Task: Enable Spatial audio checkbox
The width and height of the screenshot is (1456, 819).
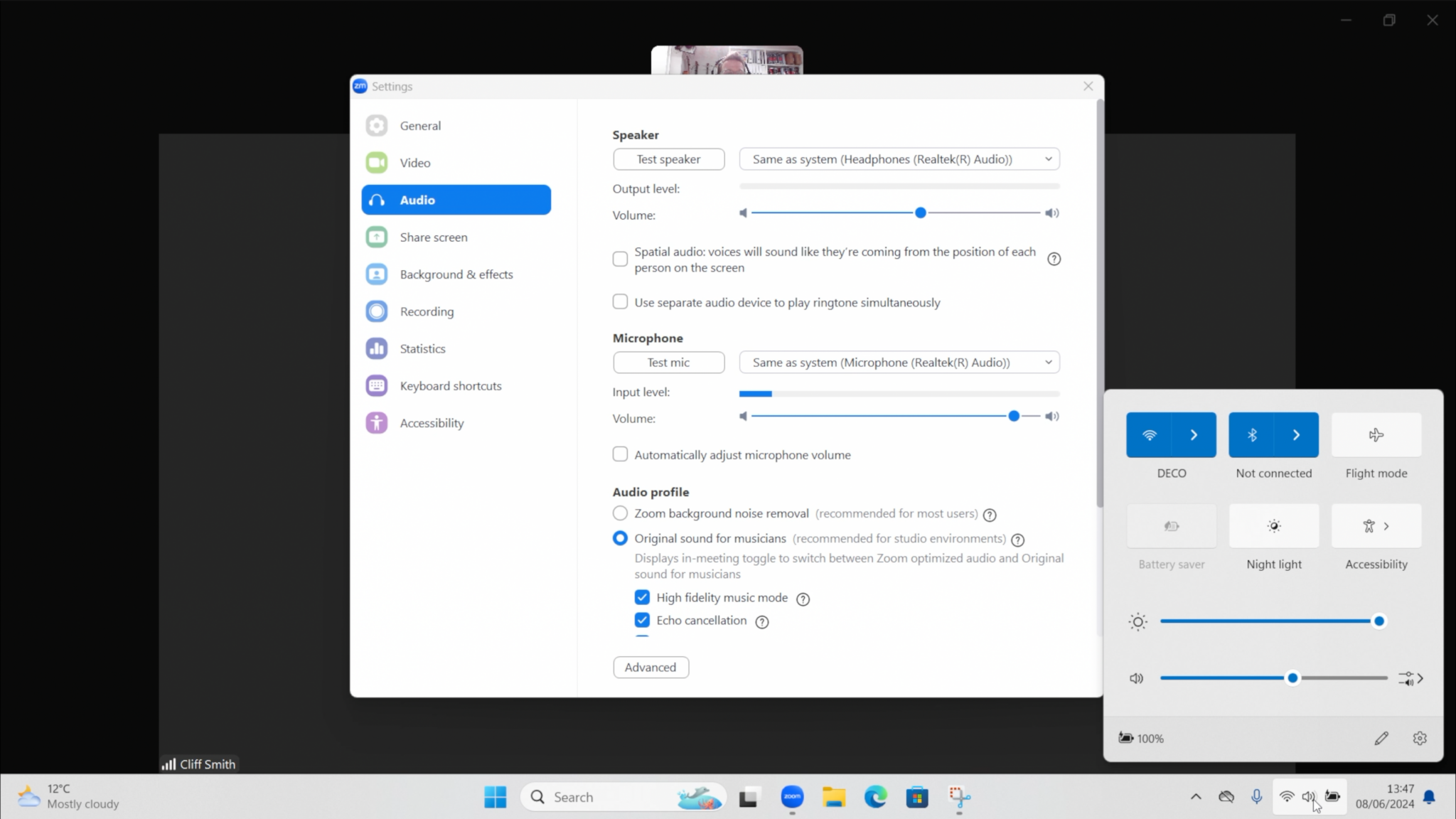Action: 620,259
